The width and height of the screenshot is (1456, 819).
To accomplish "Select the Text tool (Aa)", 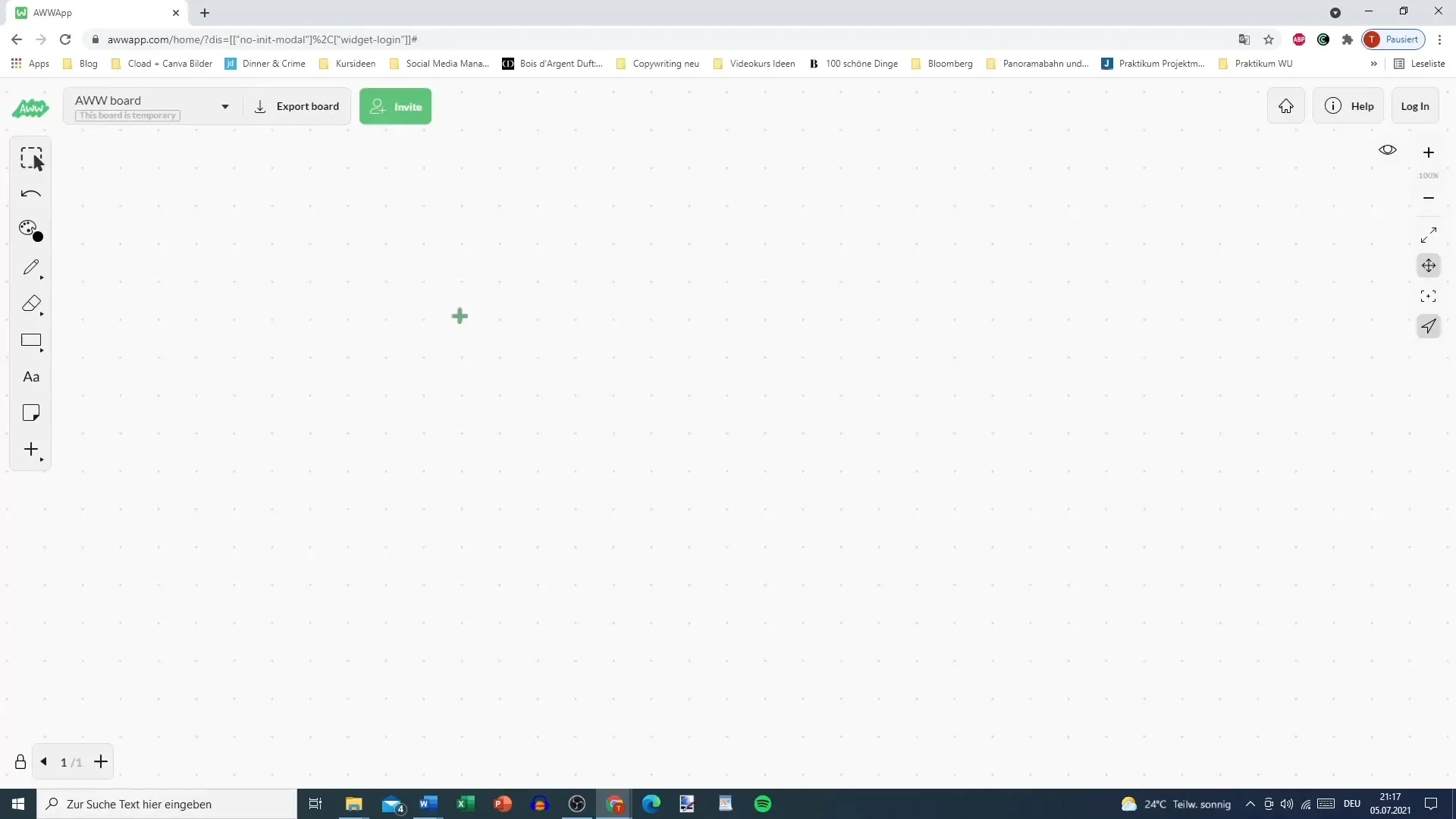I will [x=30, y=377].
